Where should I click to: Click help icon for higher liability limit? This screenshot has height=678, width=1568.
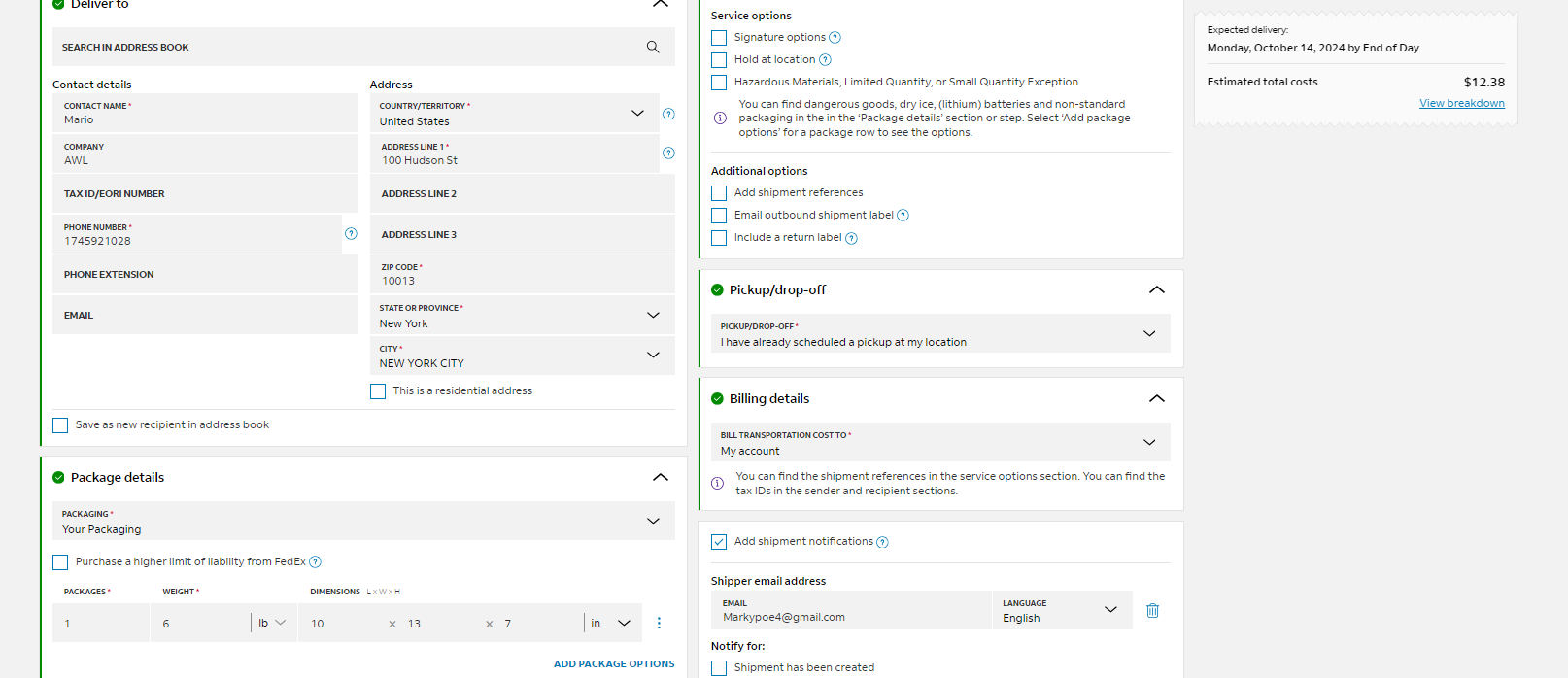[315, 562]
